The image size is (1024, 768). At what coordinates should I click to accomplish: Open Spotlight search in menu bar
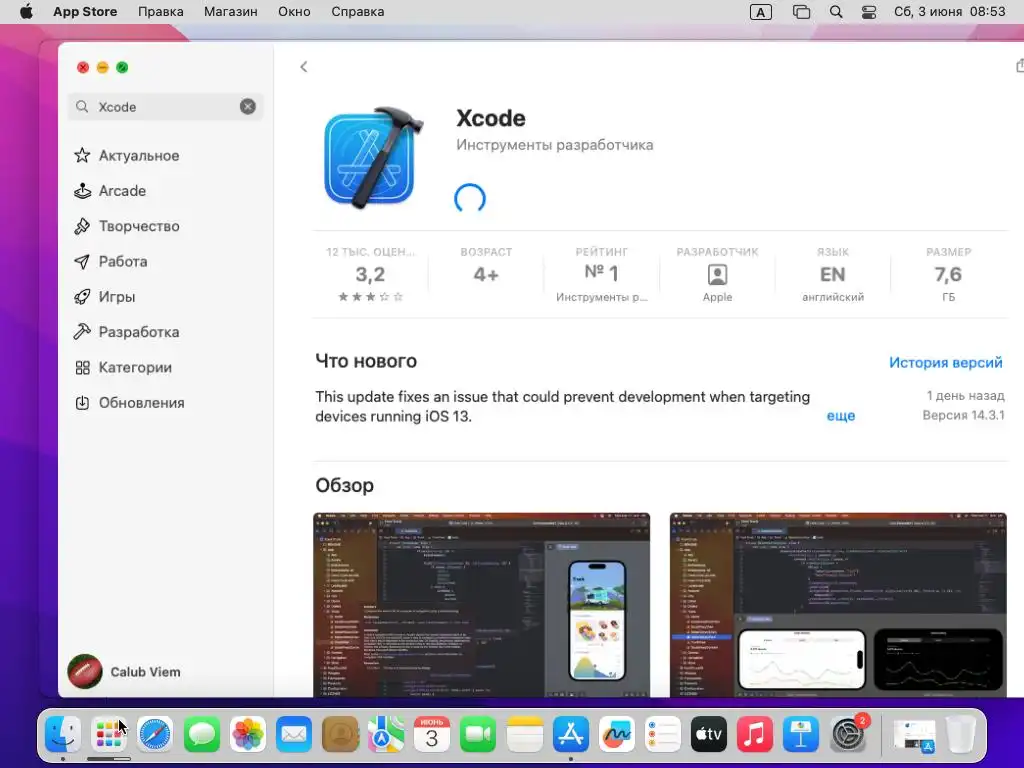(x=836, y=12)
